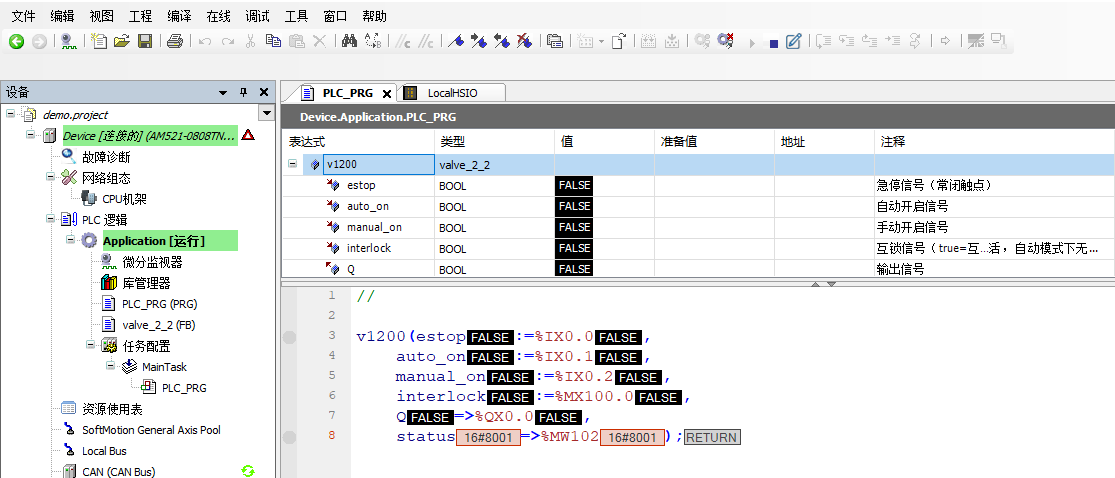The height and width of the screenshot is (478, 1115).
Task: Click the Print icon in toolbar
Action: pyautogui.click(x=175, y=41)
